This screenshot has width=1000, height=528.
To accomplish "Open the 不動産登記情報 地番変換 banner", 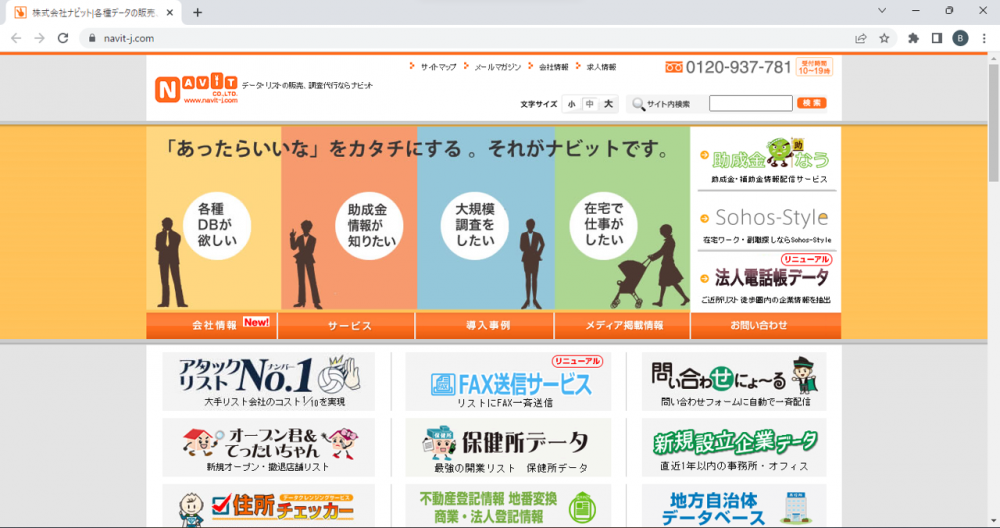I will 508,506.
